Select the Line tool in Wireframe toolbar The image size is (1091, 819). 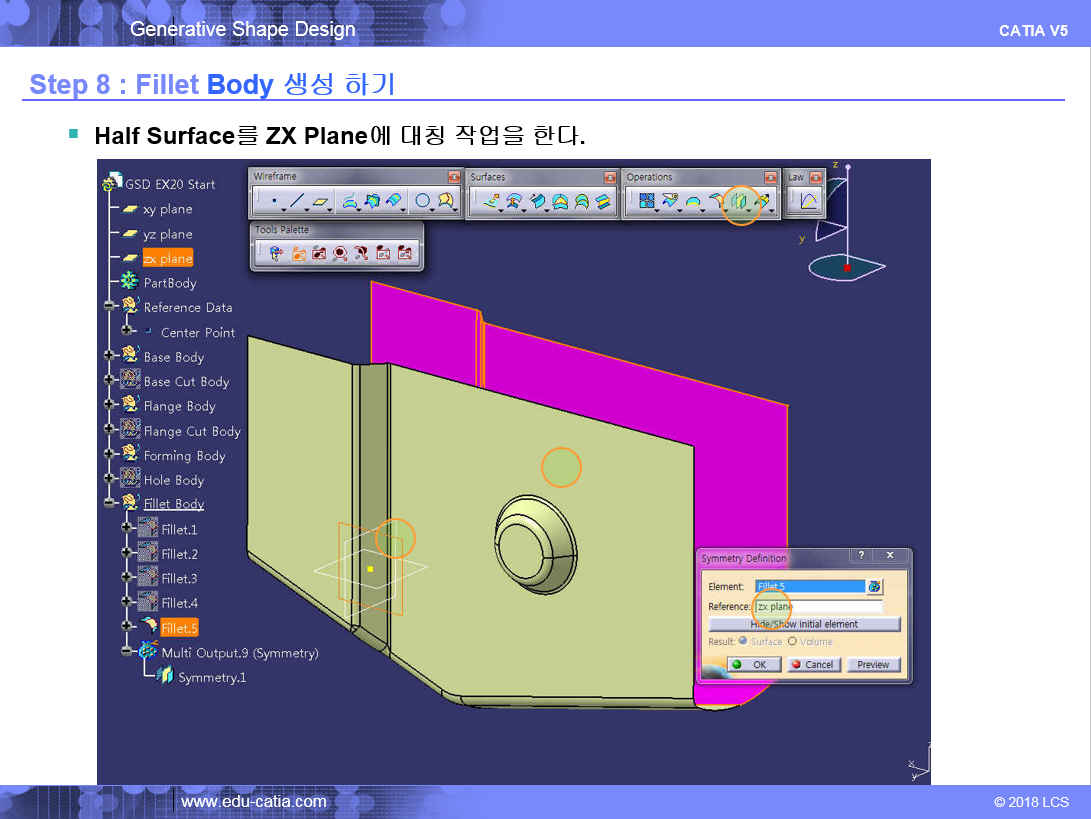coord(297,202)
